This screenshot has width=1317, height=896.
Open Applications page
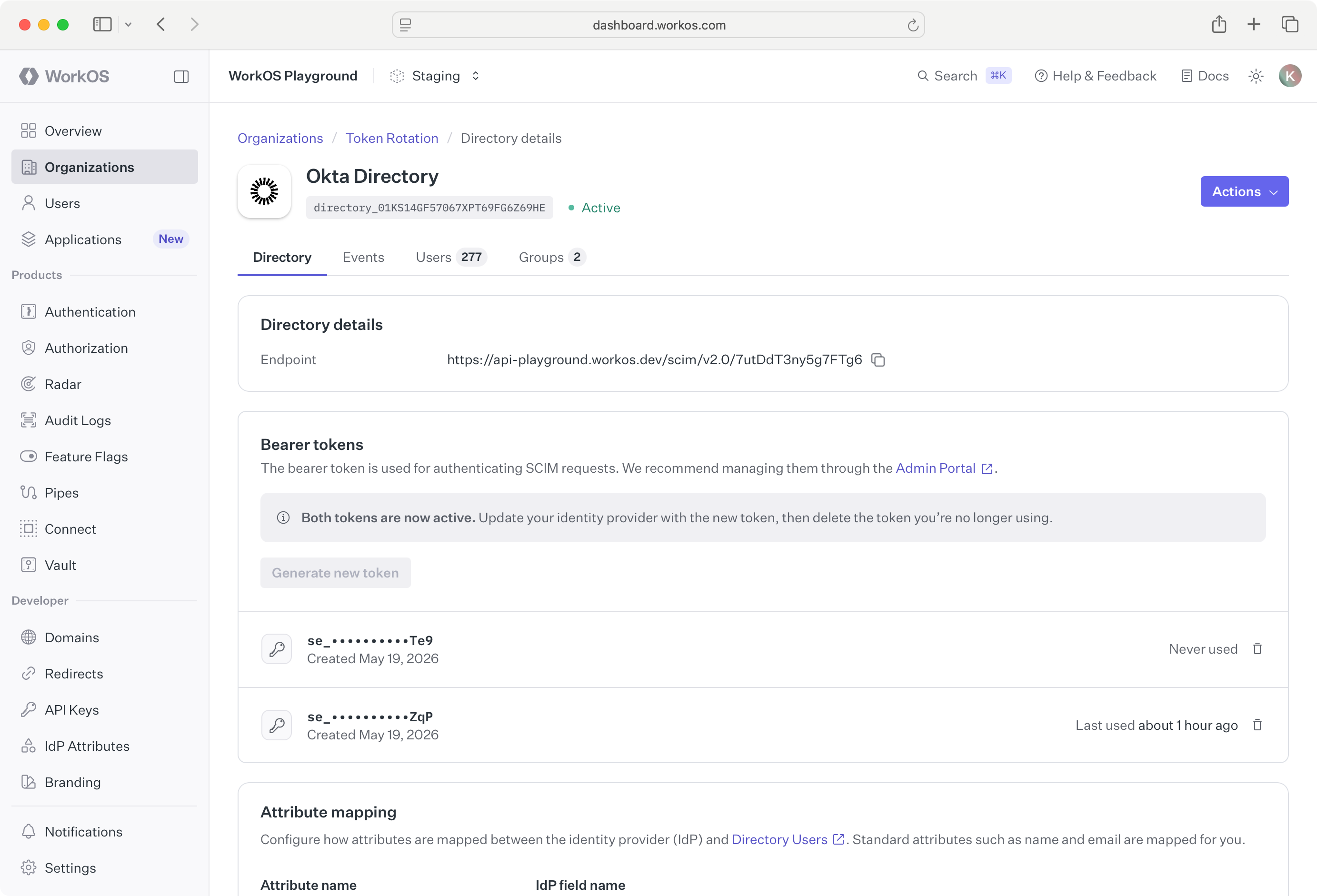pyautogui.click(x=104, y=239)
